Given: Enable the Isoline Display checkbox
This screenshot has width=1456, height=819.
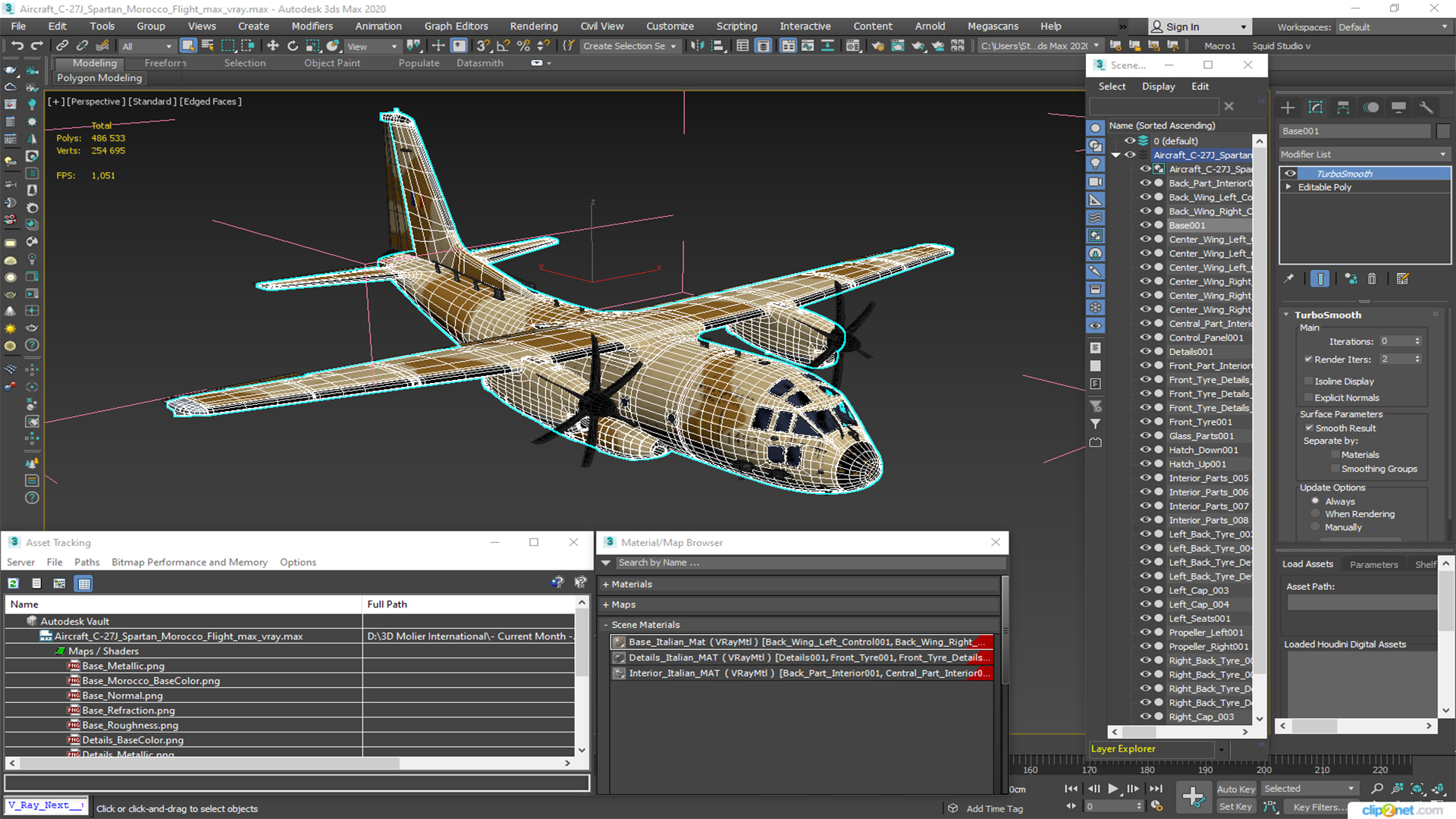Looking at the screenshot, I should point(1308,381).
